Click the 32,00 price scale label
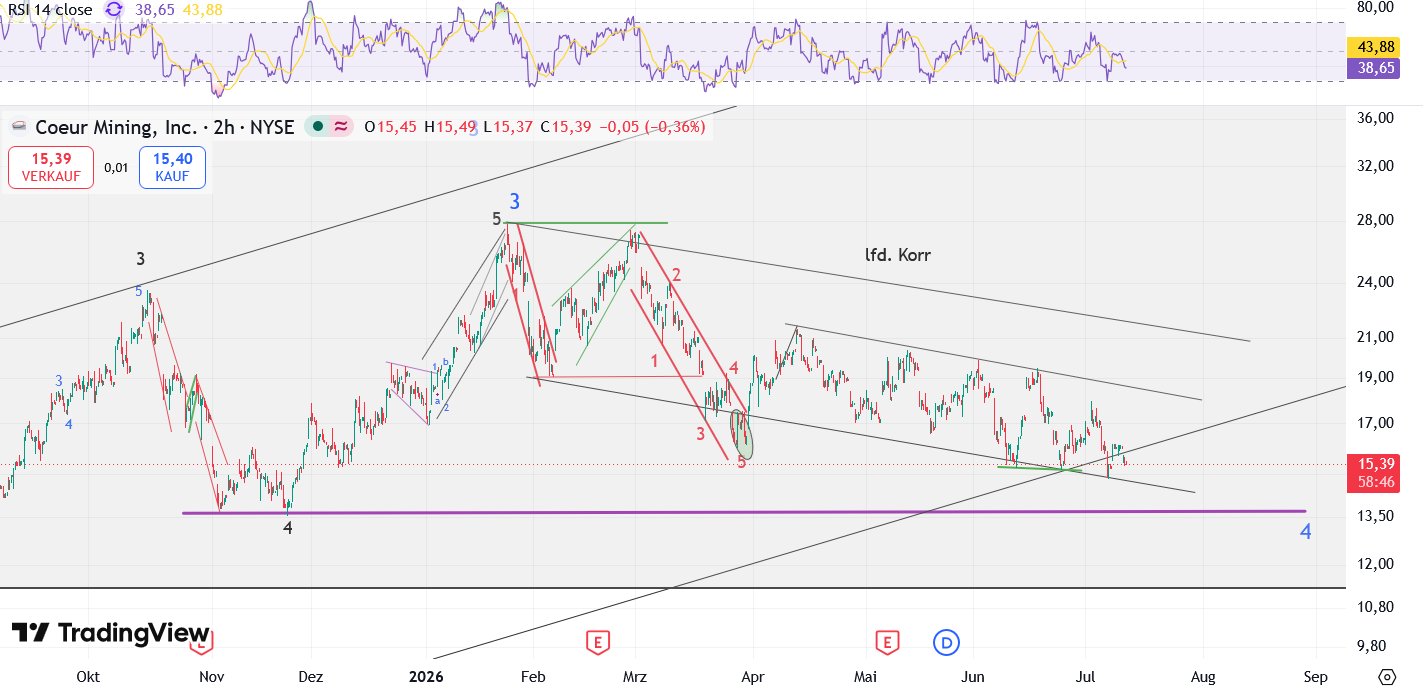Screen dimensions: 1423x692 pyautogui.click(x=1376, y=166)
